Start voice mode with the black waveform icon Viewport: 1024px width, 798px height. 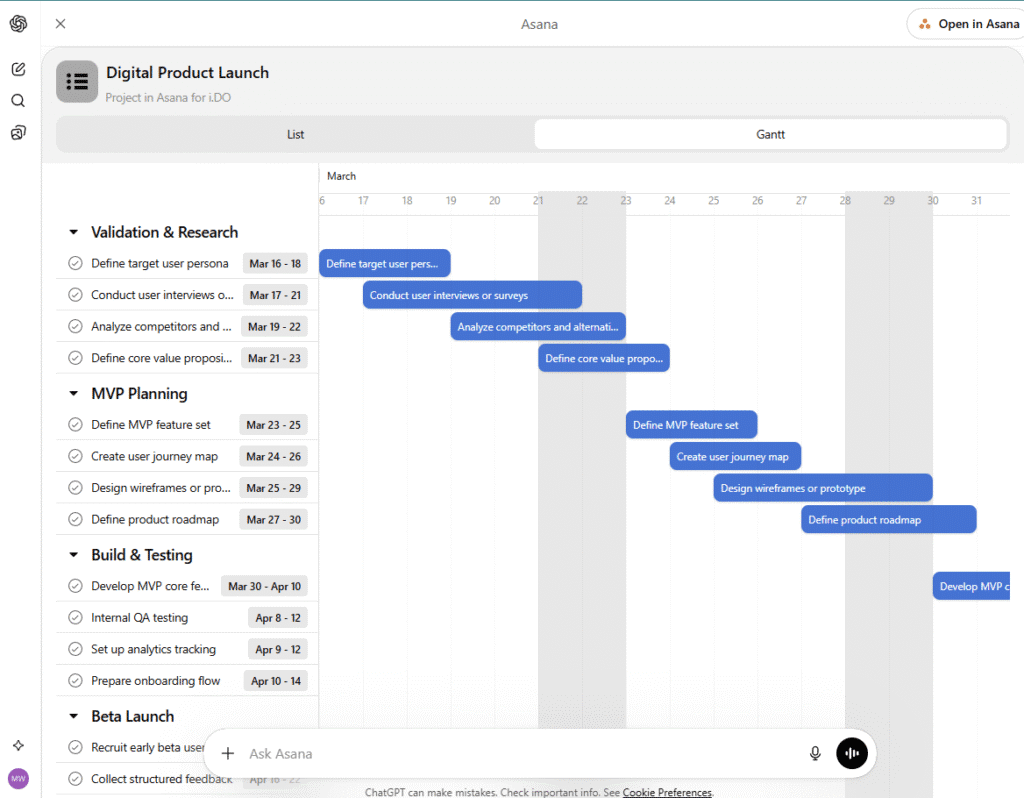(852, 753)
